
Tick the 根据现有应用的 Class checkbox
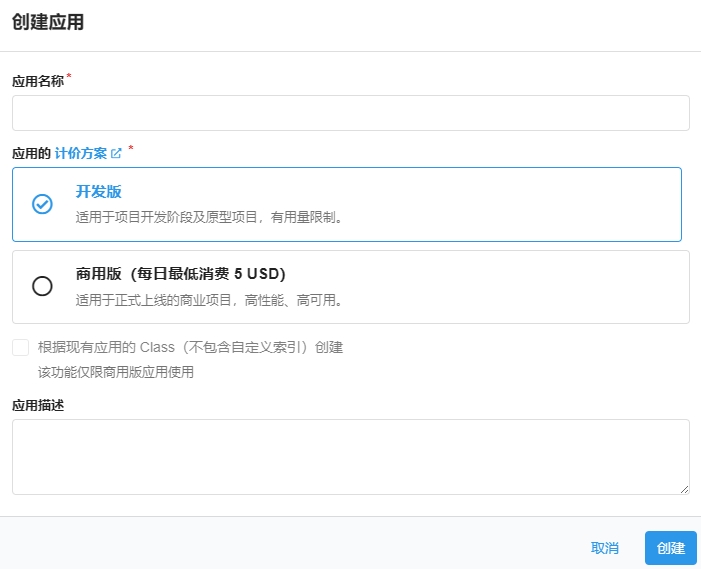click(x=20, y=348)
